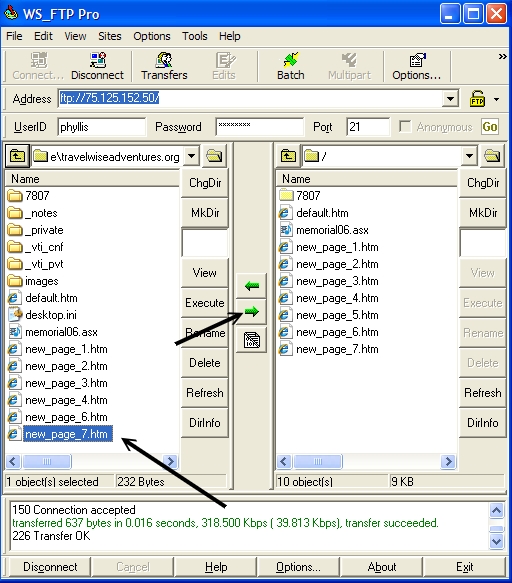
Task: Click the Multipart toolbar icon
Action: [349, 66]
